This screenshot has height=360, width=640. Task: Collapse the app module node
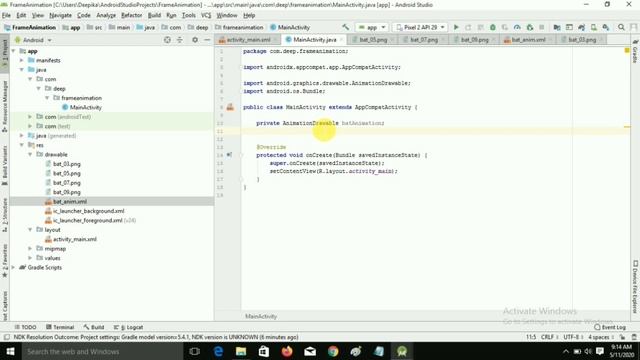point(14,51)
